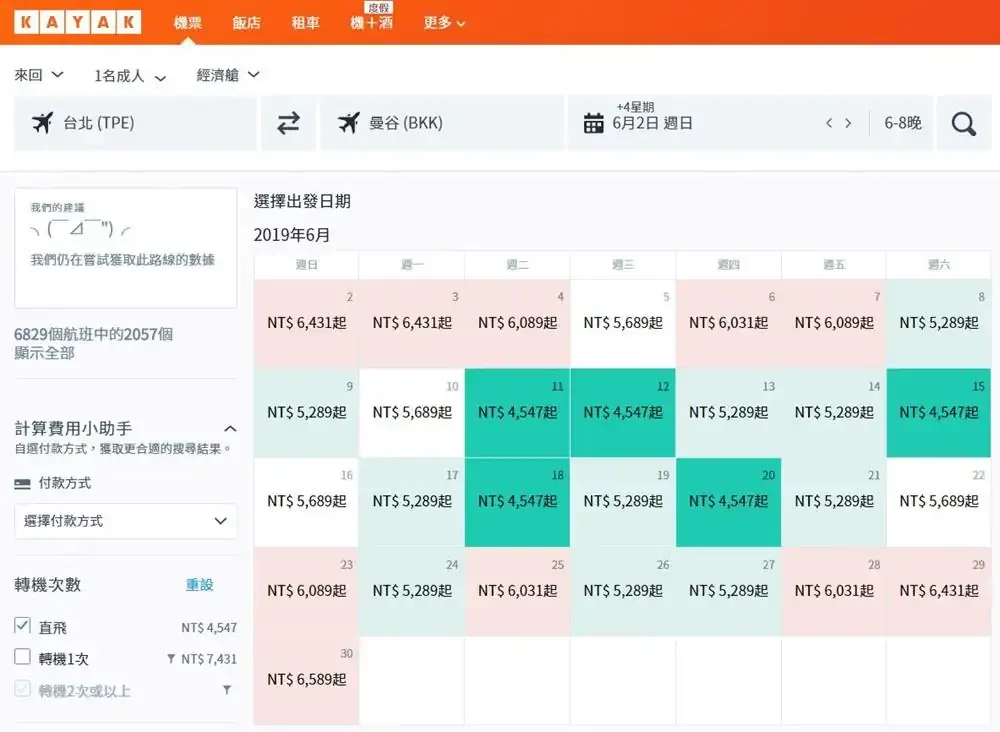Select June 18 at NT$ 4,547
Image resolution: width=1000 pixels, height=732 pixels.
point(517,502)
